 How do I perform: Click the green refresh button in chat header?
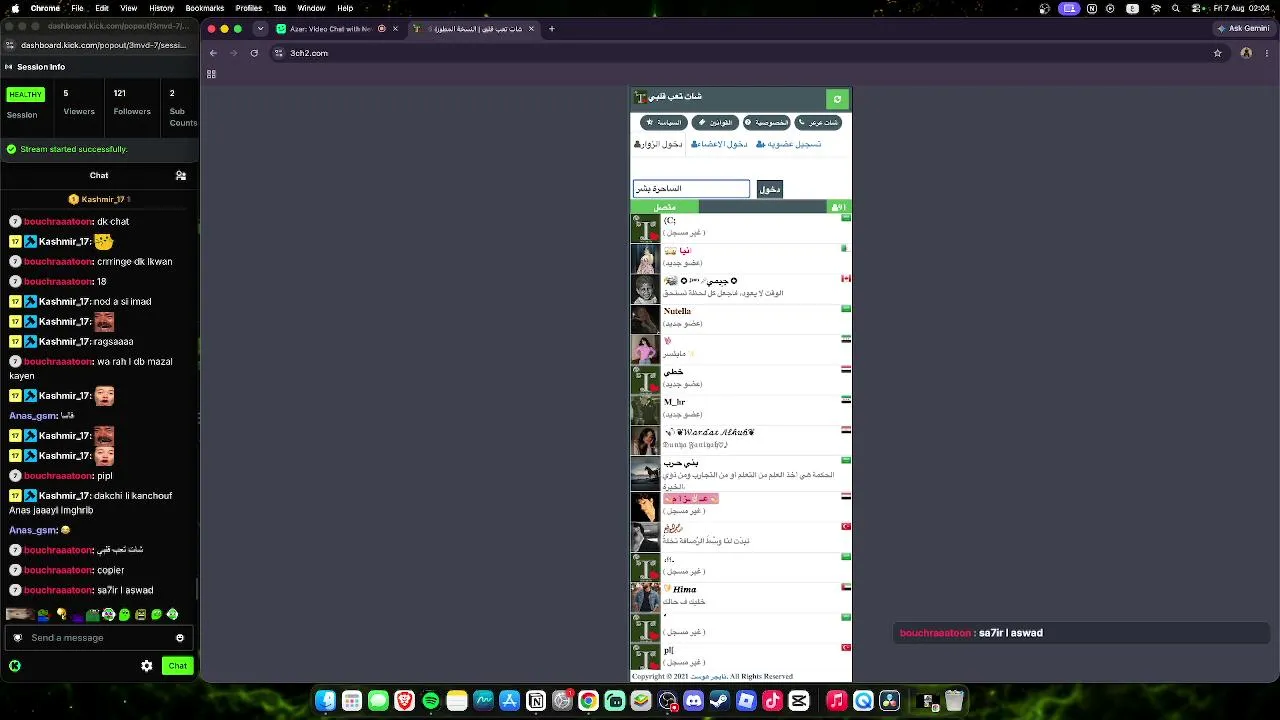[x=837, y=99]
